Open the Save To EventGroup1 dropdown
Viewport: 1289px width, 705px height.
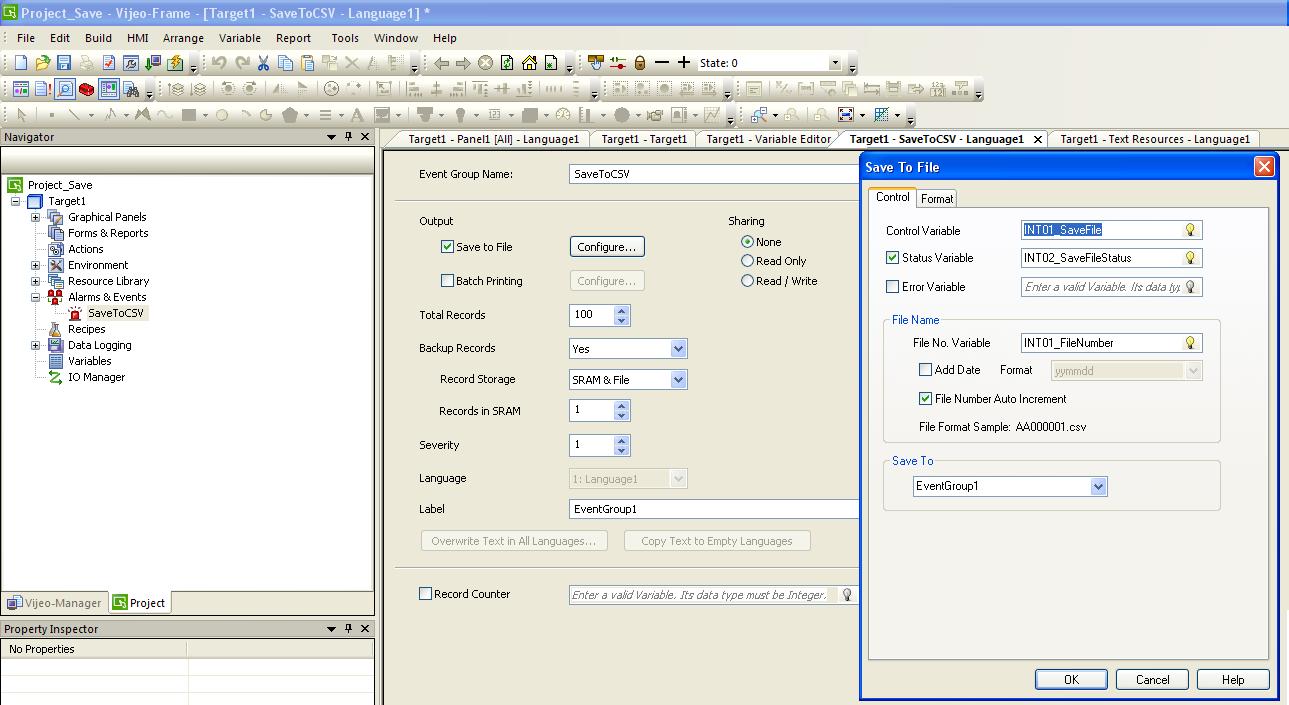coord(1098,487)
